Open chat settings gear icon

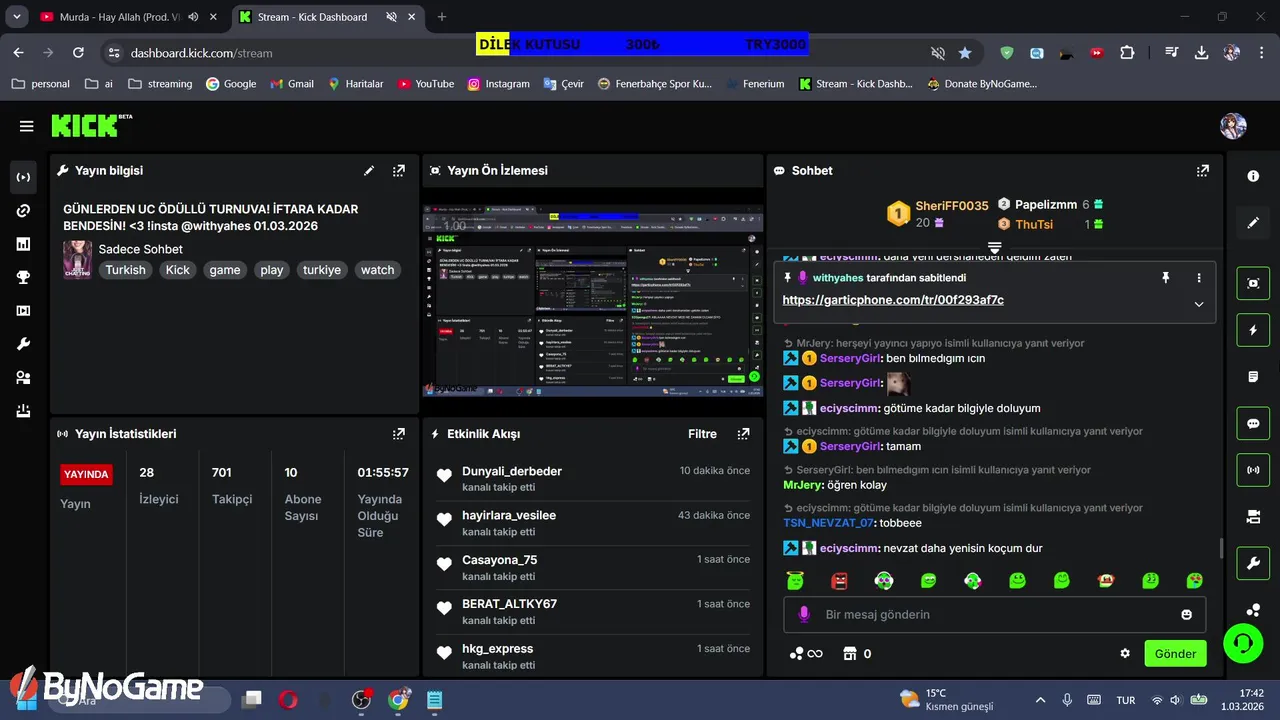[x=1125, y=654]
